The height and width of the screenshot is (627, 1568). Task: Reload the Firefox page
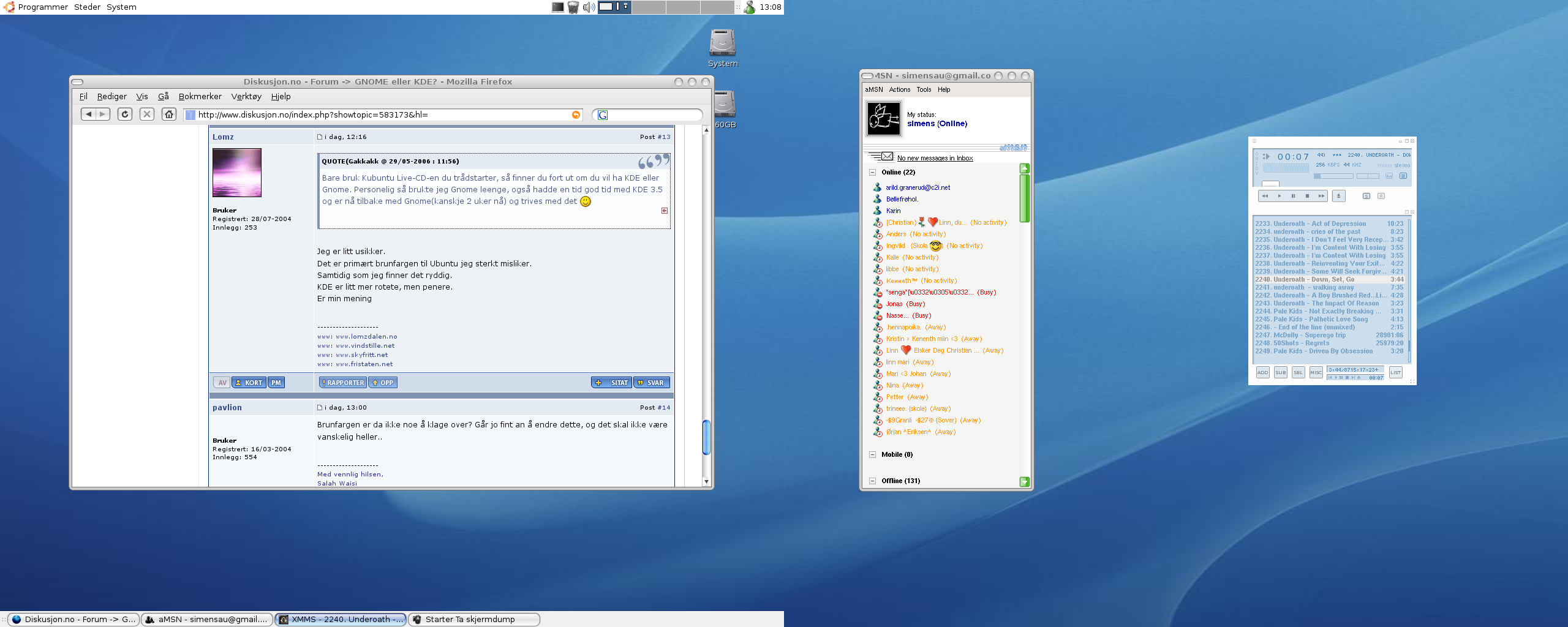coord(125,114)
